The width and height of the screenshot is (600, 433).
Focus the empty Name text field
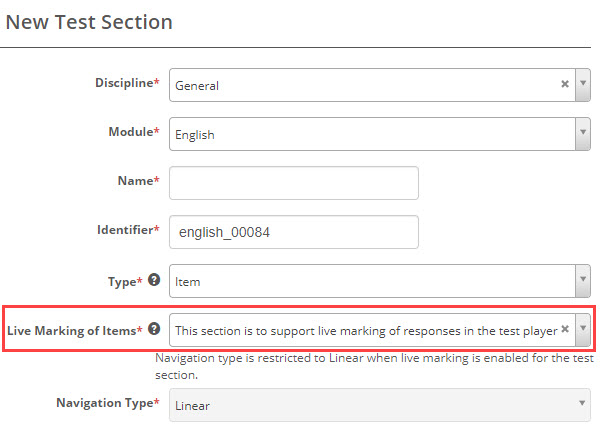294,183
